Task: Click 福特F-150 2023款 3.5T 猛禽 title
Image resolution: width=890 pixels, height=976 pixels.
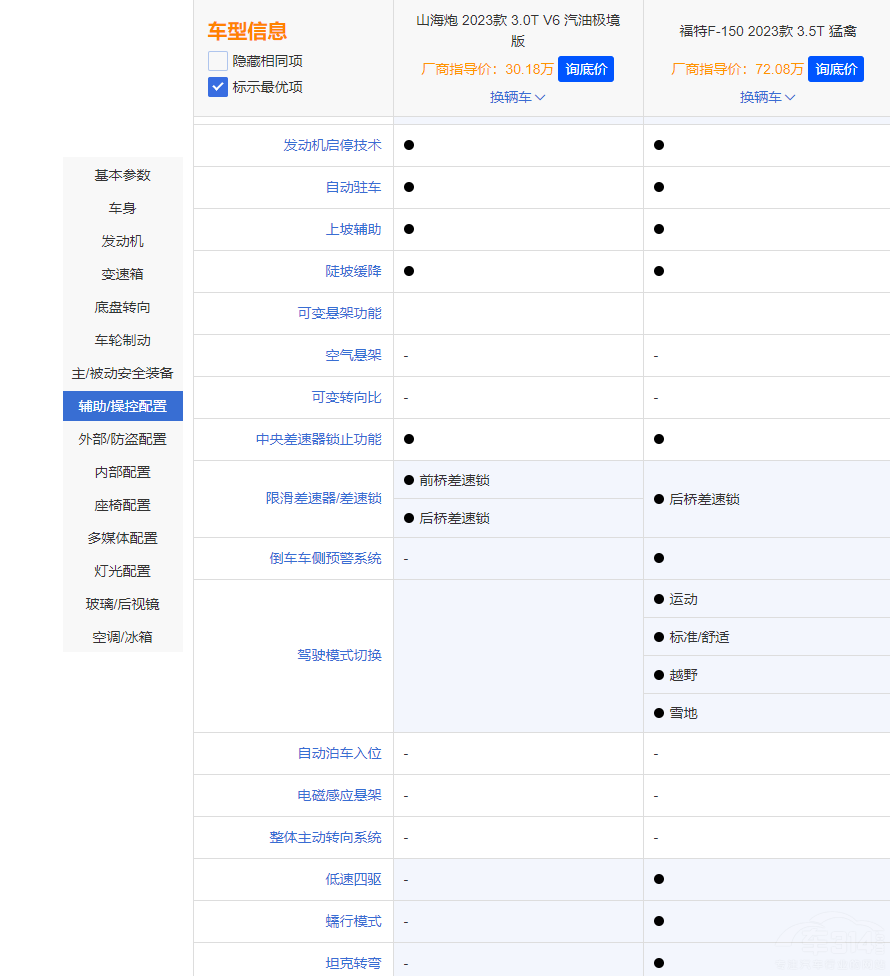Action: 767,31
